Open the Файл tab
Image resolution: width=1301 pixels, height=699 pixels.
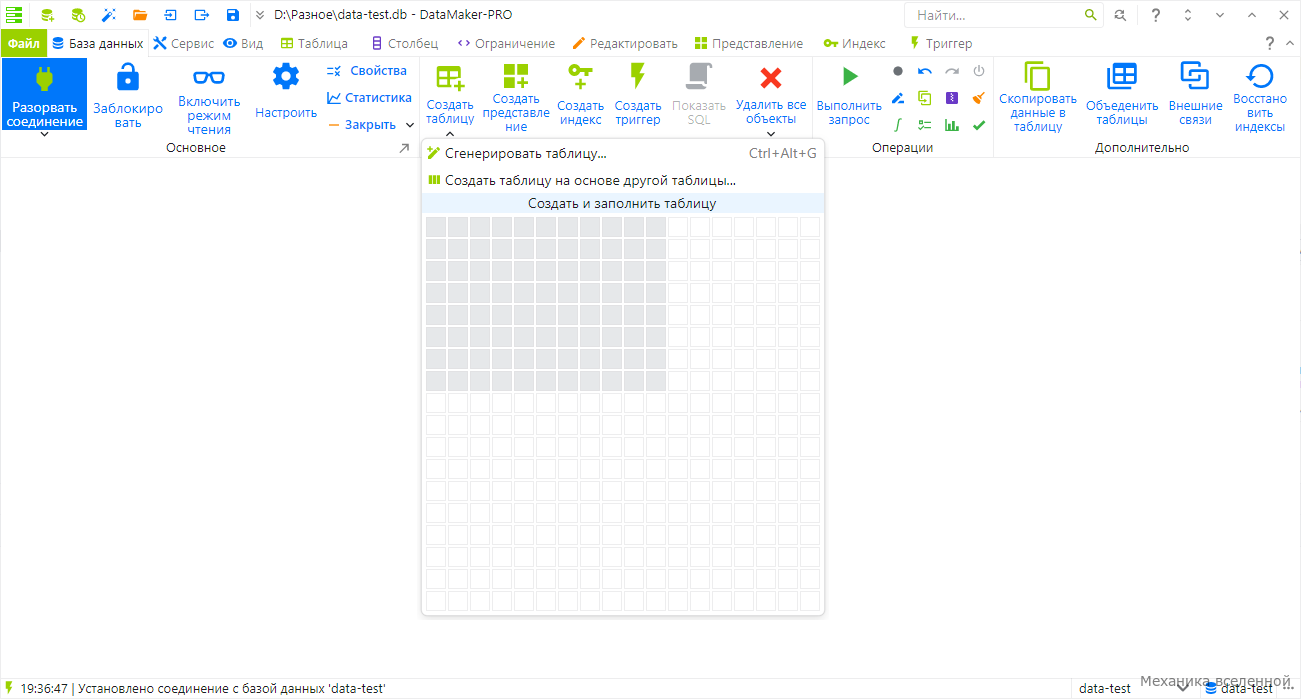click(24, 43)
